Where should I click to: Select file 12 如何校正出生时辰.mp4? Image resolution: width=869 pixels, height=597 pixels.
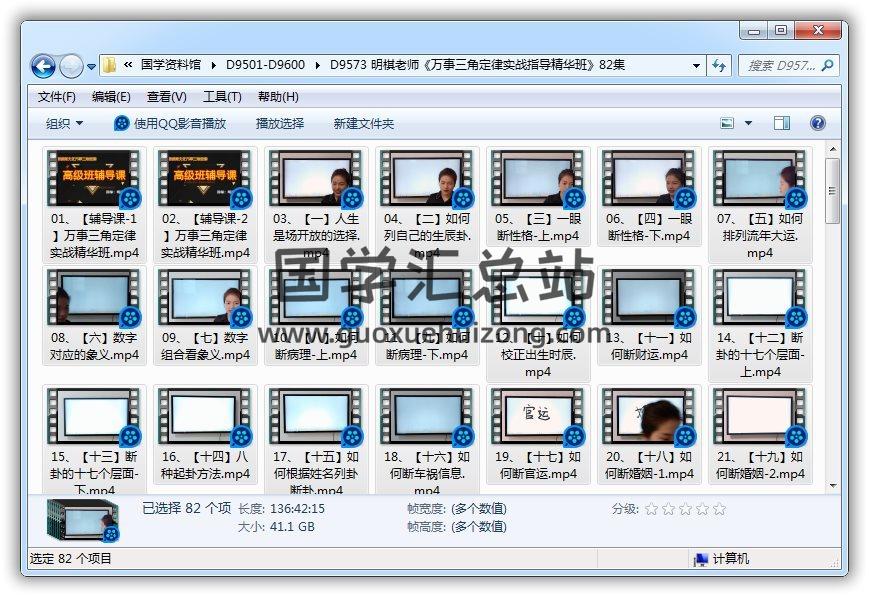tap(538, 324)
